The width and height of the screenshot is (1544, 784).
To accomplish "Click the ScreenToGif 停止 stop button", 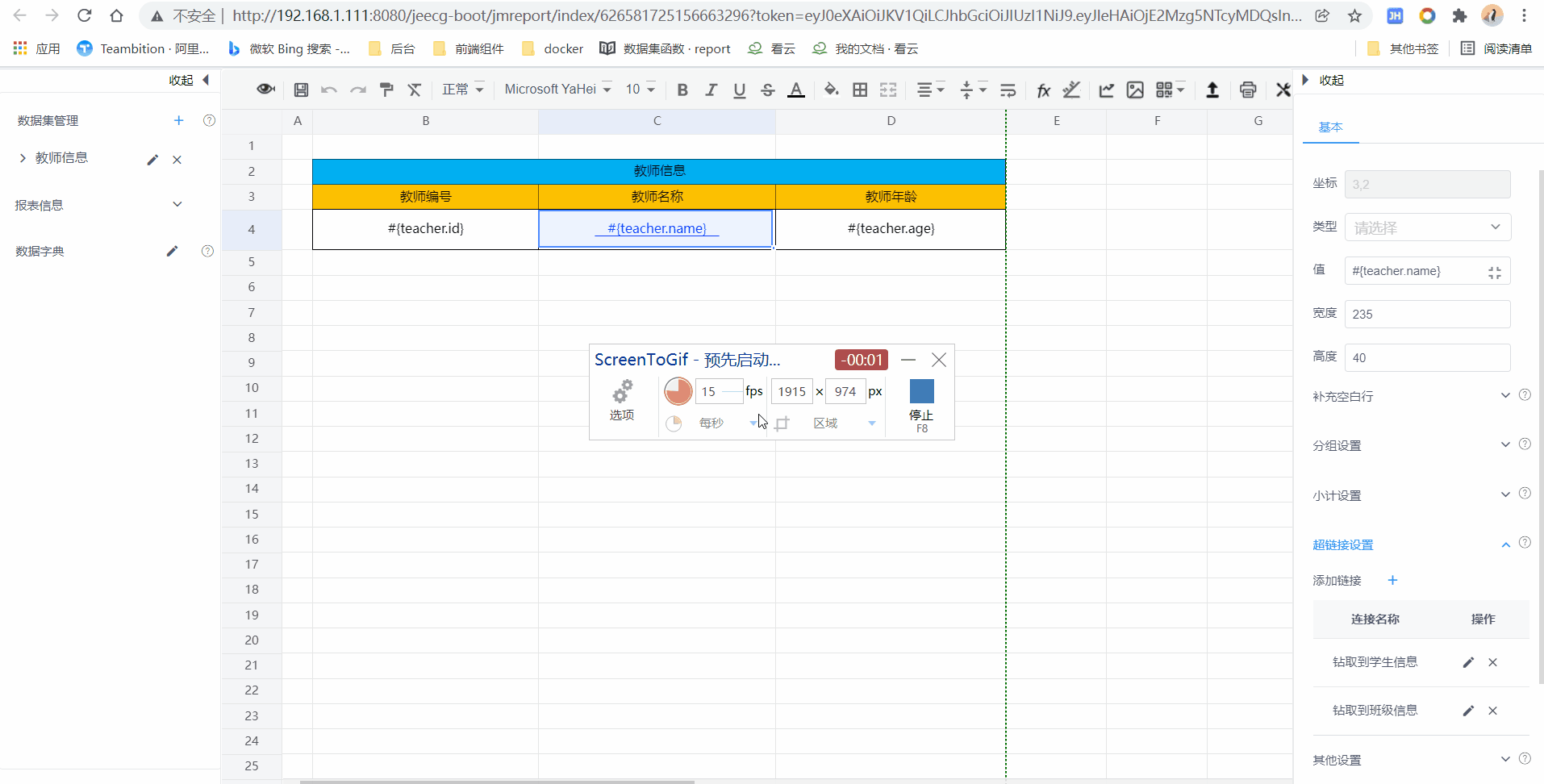I will coord(921,406).
